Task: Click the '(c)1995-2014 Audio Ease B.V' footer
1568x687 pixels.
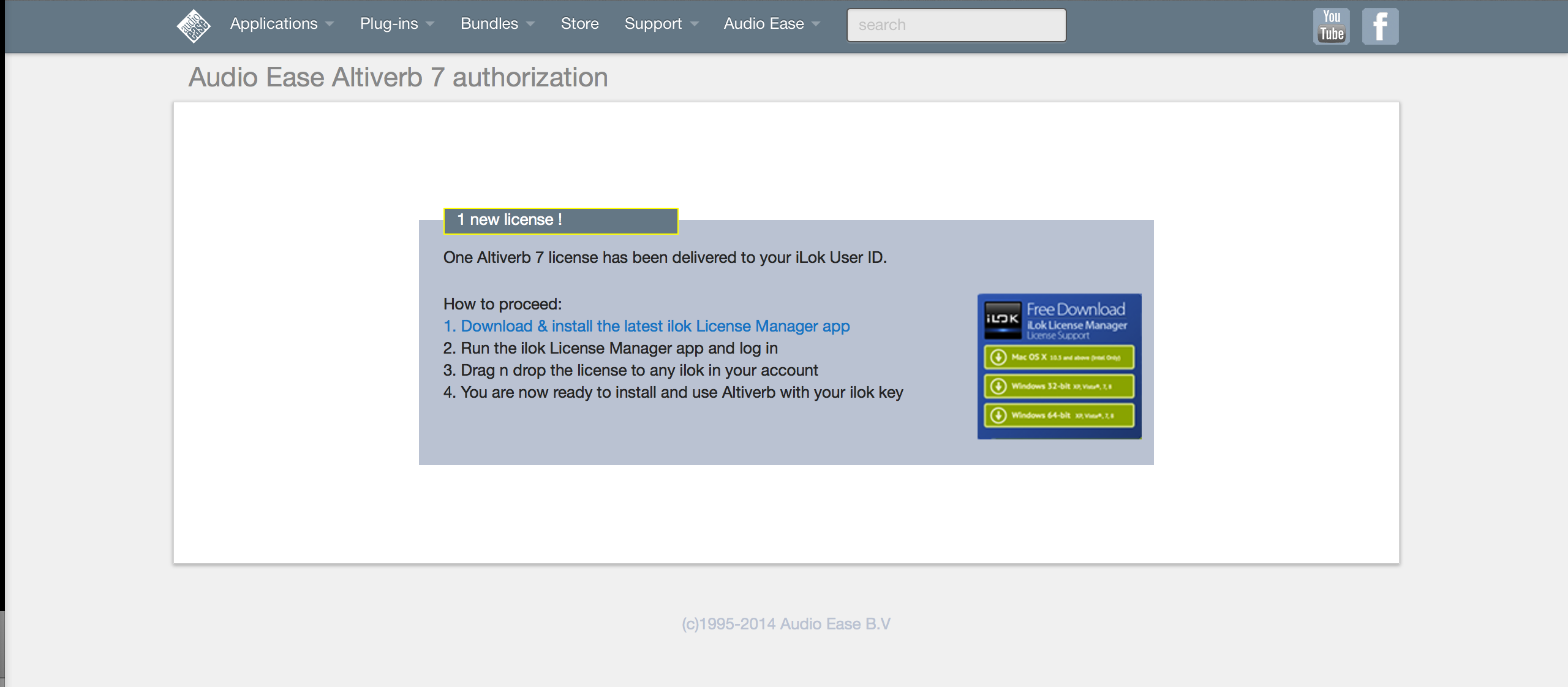Action: pyautogui.click(x=786, y=624)
